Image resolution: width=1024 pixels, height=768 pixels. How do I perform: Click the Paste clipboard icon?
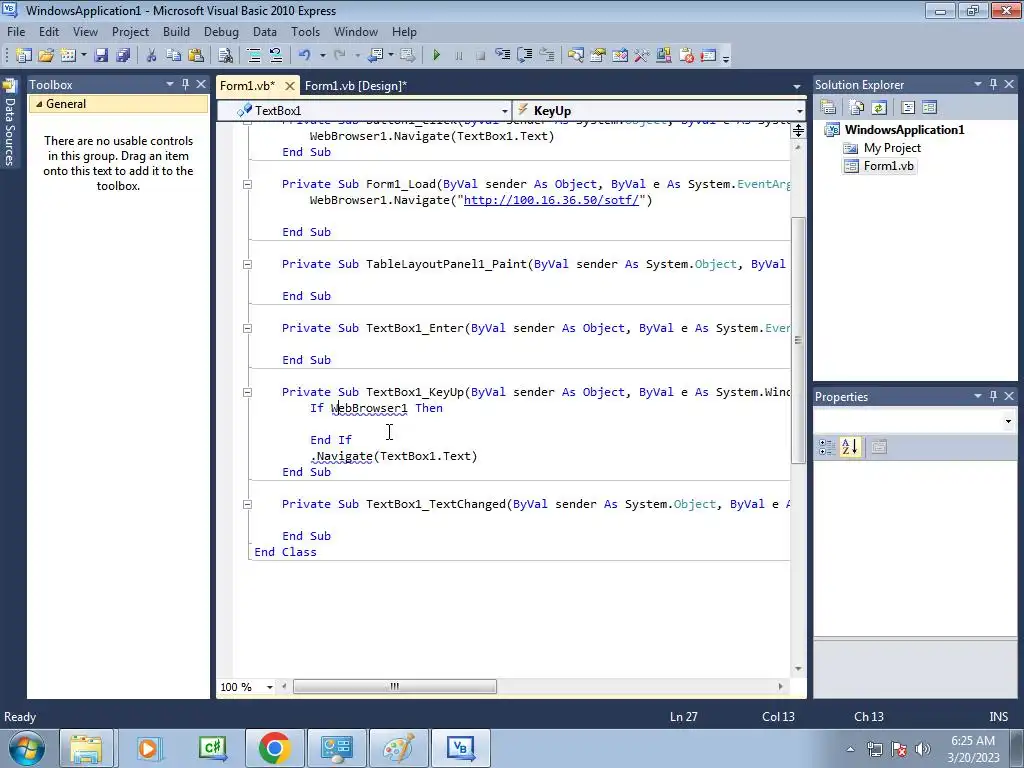(x=195, y=56)
